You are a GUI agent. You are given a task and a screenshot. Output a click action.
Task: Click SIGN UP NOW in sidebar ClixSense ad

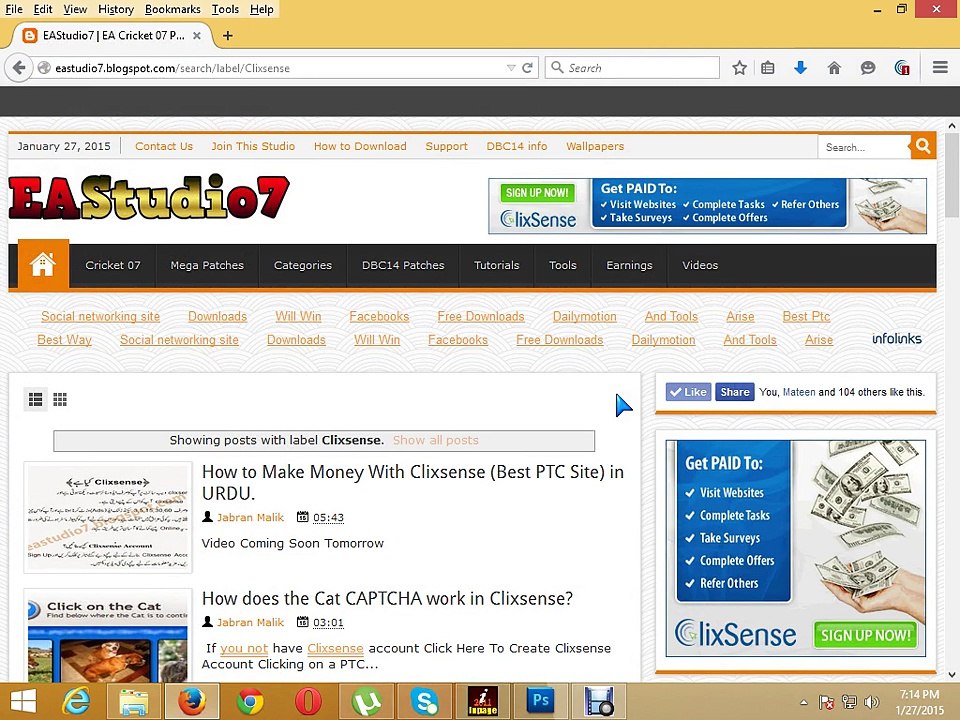point(864,635)
